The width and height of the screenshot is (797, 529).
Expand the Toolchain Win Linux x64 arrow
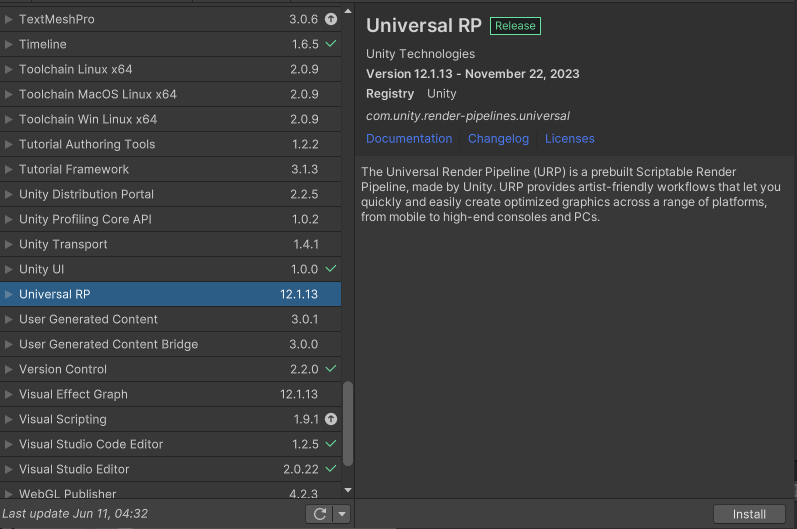tap(9, 119)
